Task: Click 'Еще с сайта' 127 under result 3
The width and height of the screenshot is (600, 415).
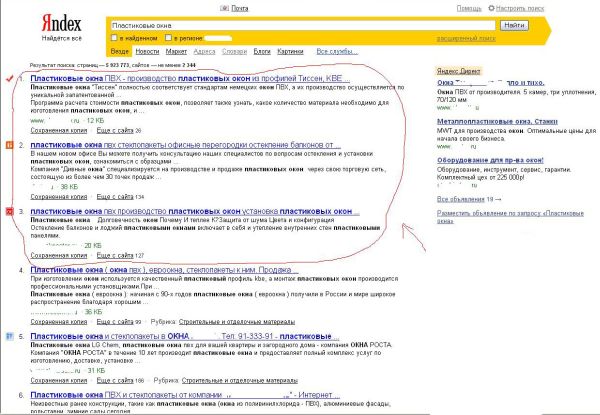Action: pyautogui.click(x=121, y=256)
